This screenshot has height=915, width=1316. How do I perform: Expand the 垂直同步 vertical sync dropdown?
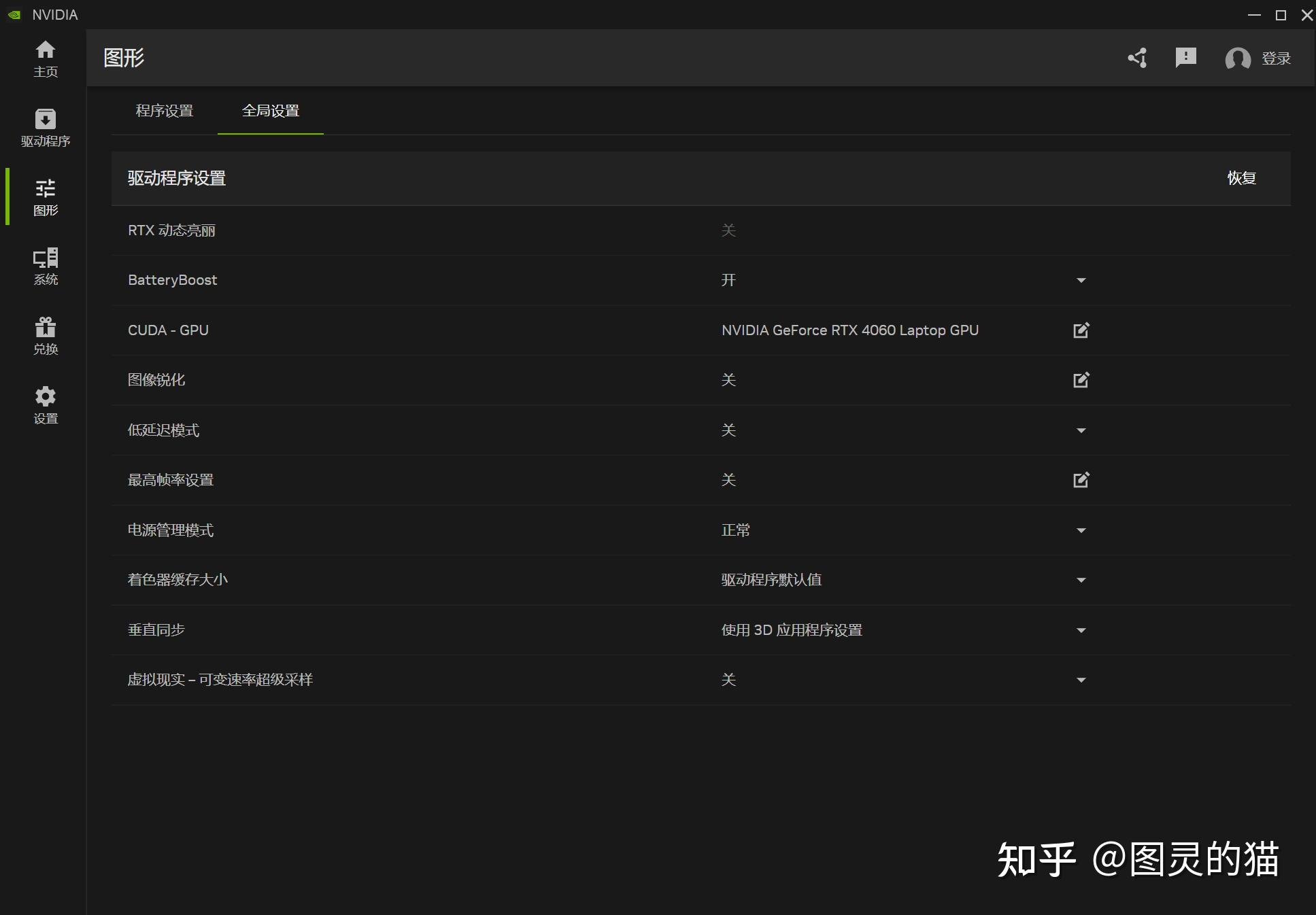pyautogui.click(x=1081, y=629)
